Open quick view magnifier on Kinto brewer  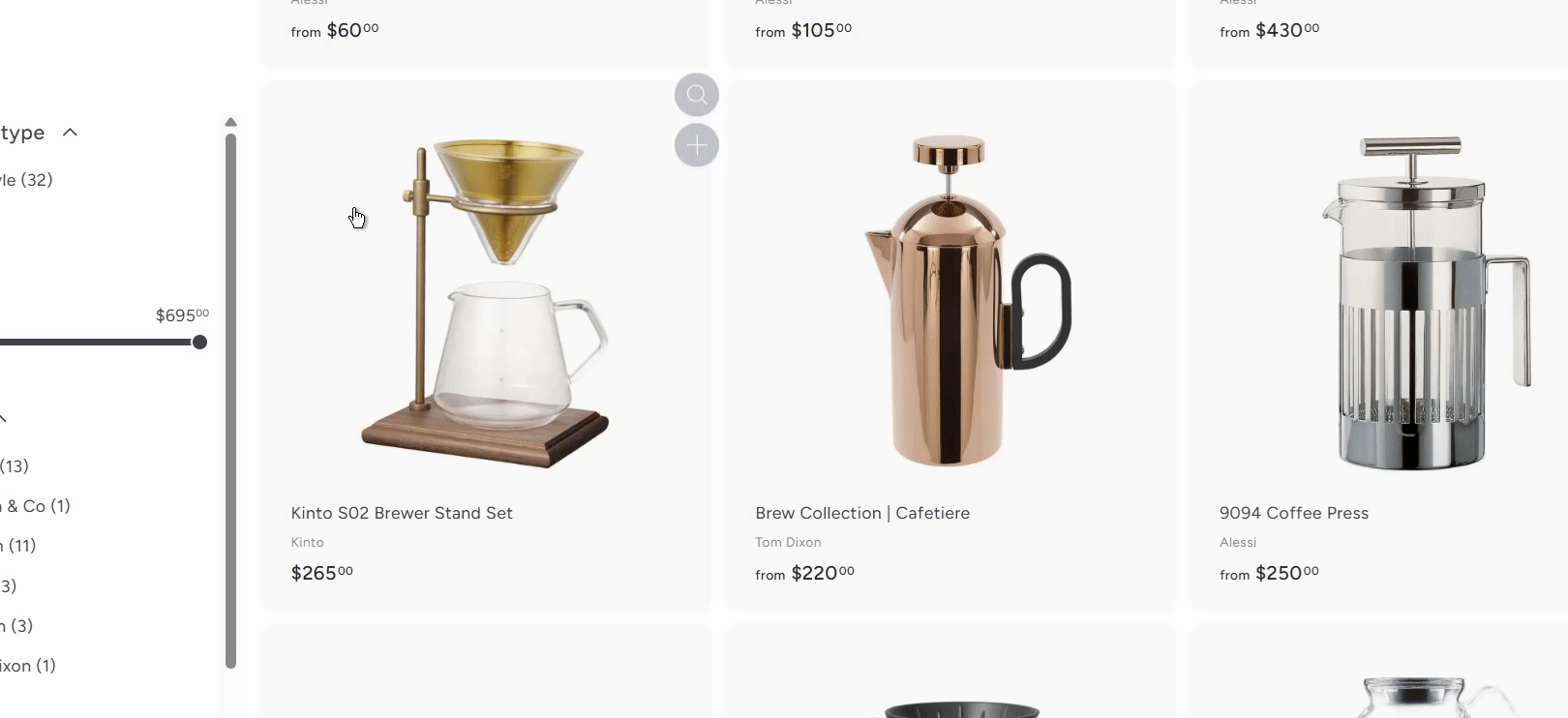(697, 95)
